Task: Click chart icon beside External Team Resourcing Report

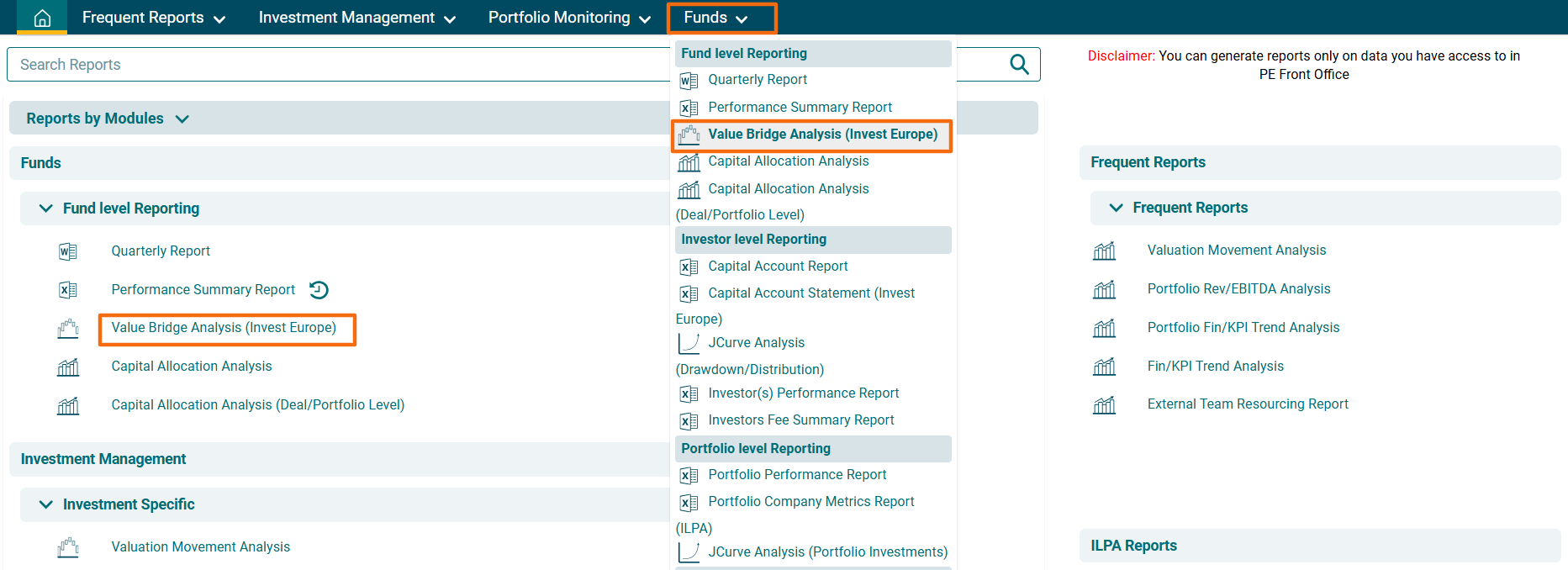Action: coord(1104,405)
